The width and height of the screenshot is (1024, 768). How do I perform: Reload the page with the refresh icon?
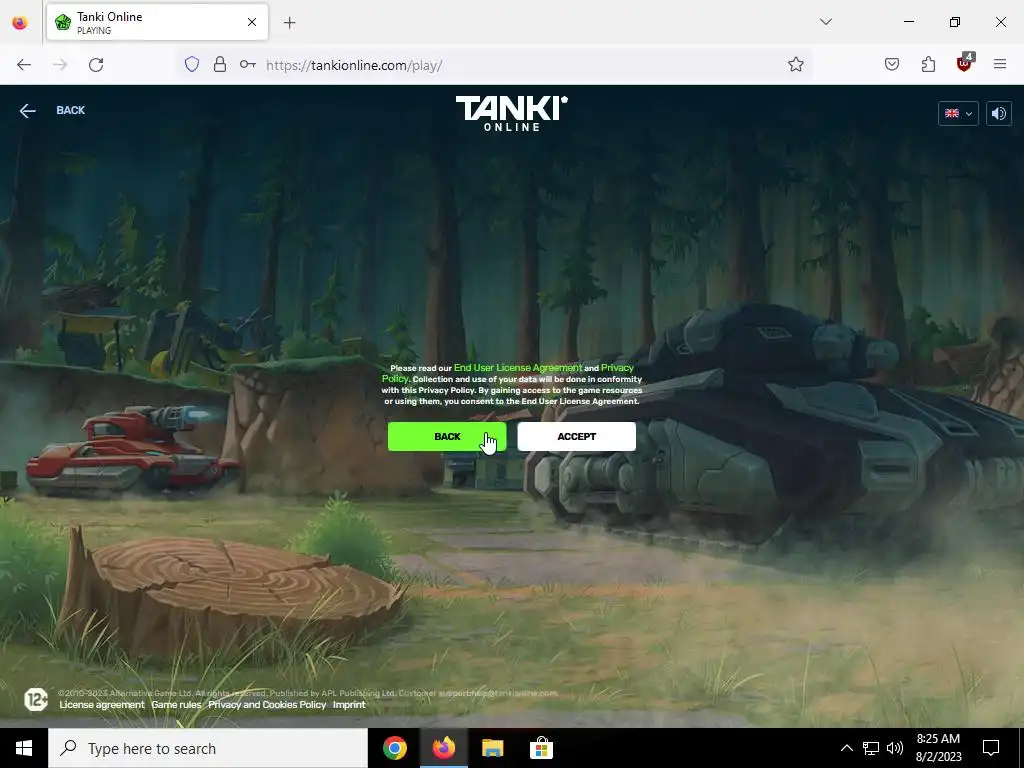pos(96,65)
